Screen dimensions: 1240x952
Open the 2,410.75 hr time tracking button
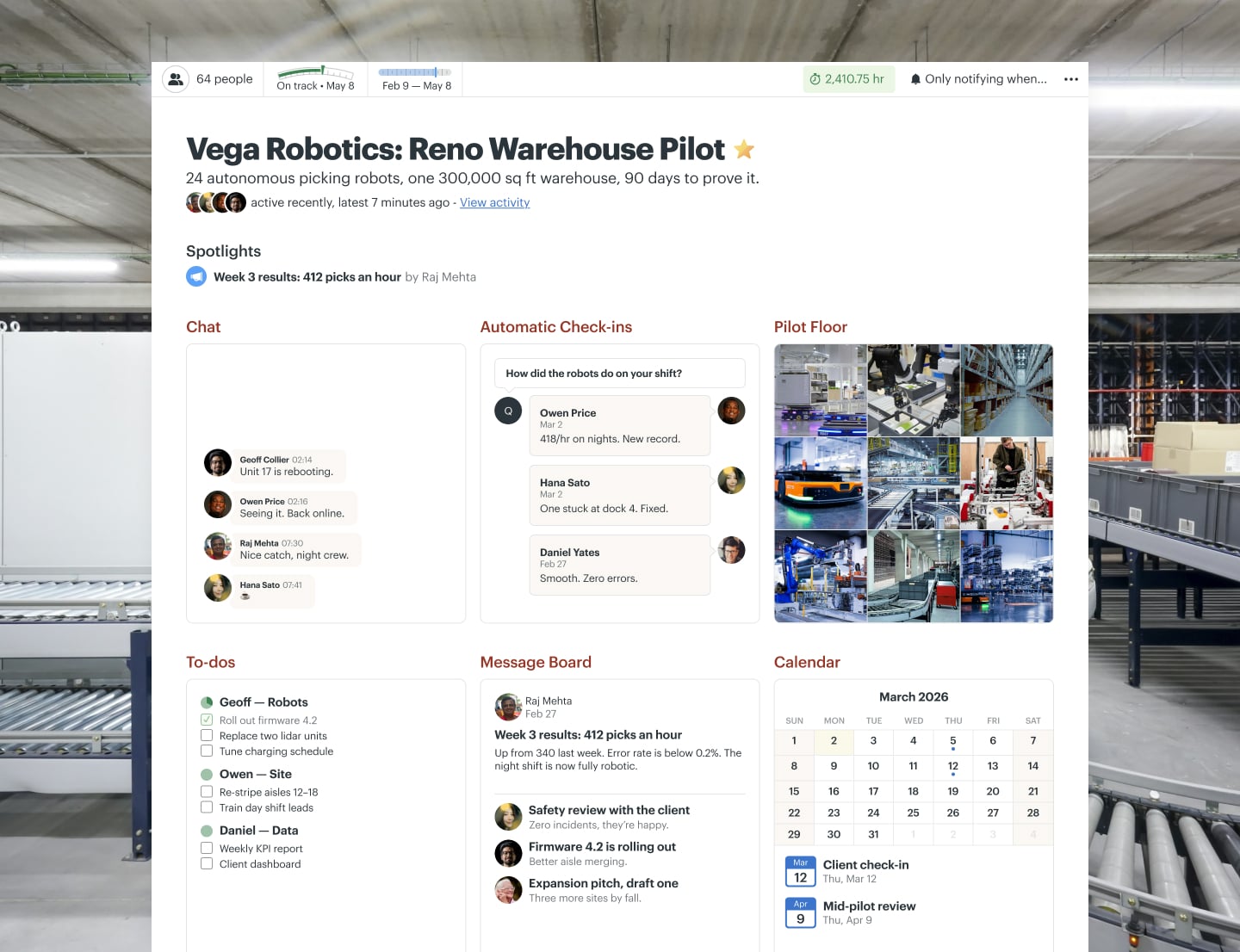(x=849, y=79)
